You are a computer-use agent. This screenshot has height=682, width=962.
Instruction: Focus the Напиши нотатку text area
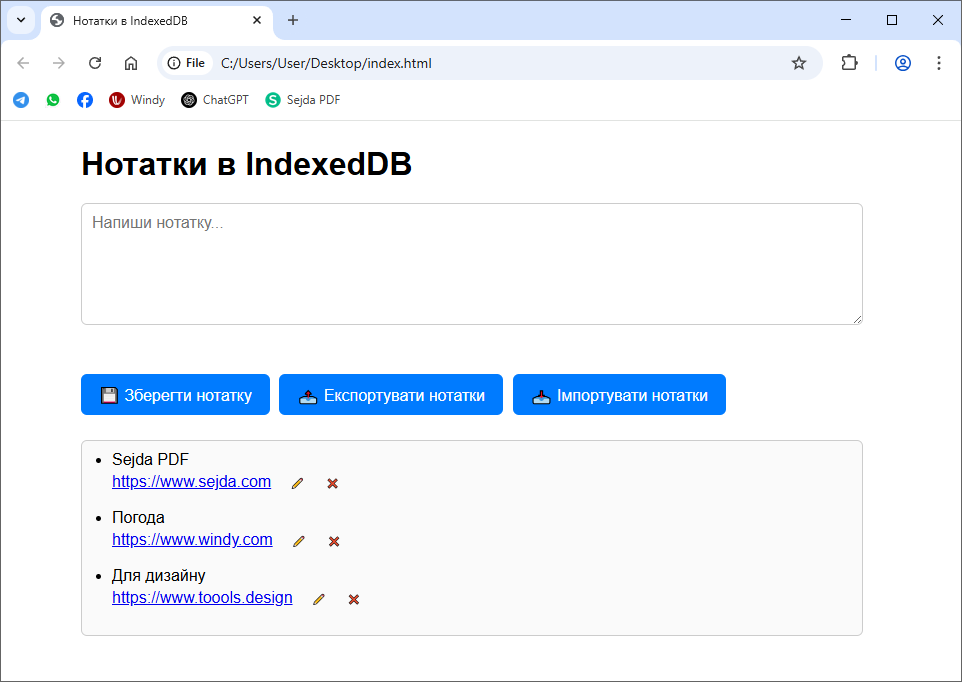472,264
